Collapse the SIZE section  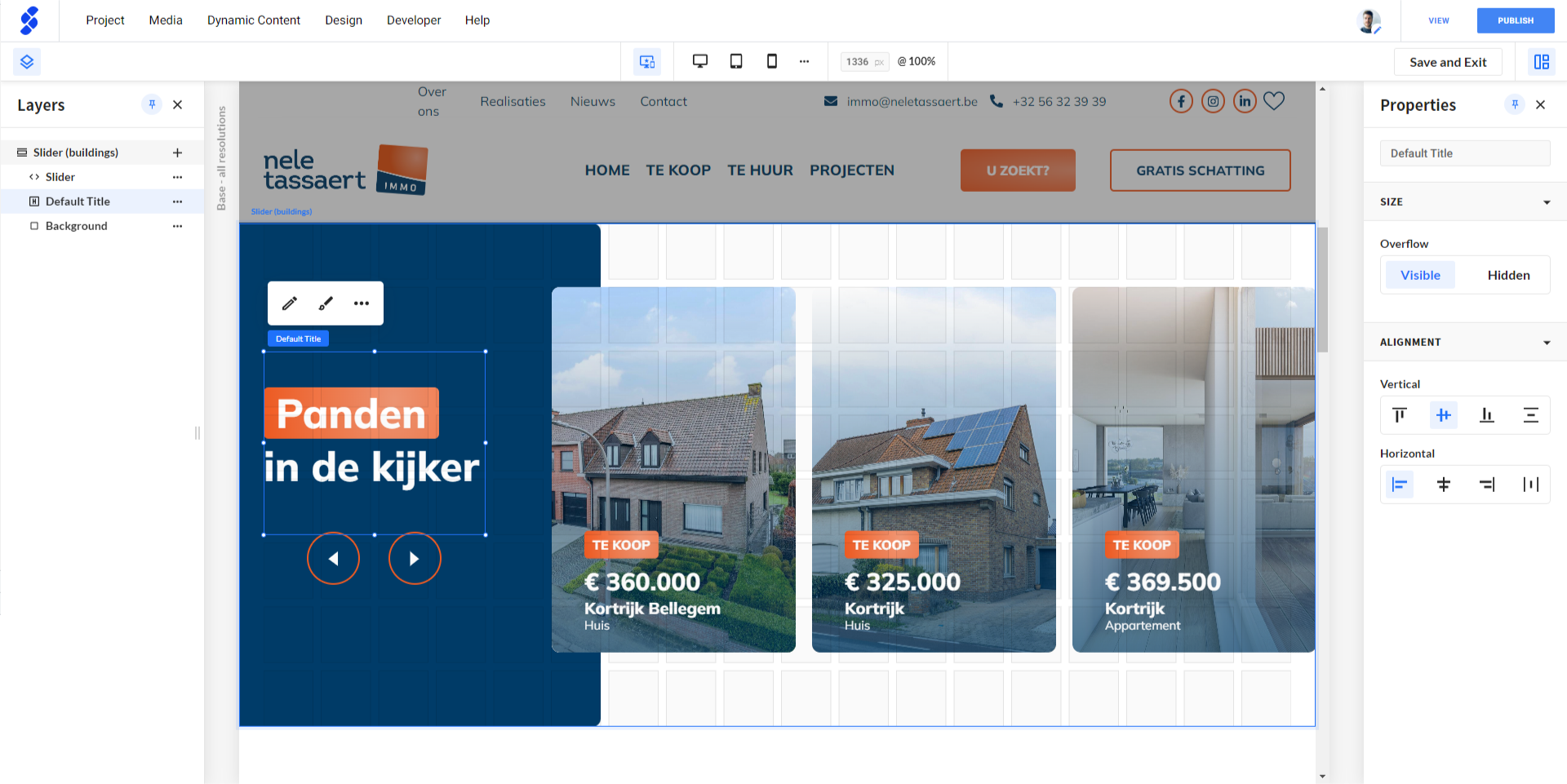(x=1548, y=202)
